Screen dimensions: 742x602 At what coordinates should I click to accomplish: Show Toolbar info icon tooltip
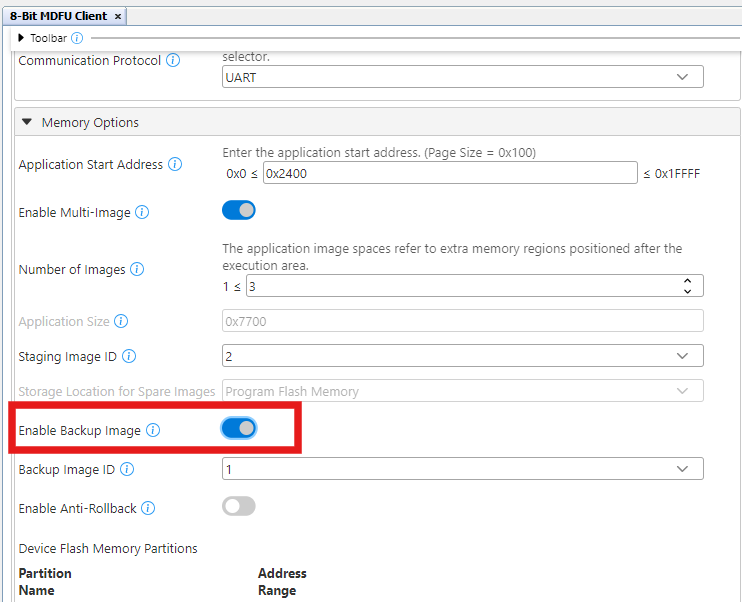pyautogui.click(x=78, y=38)
